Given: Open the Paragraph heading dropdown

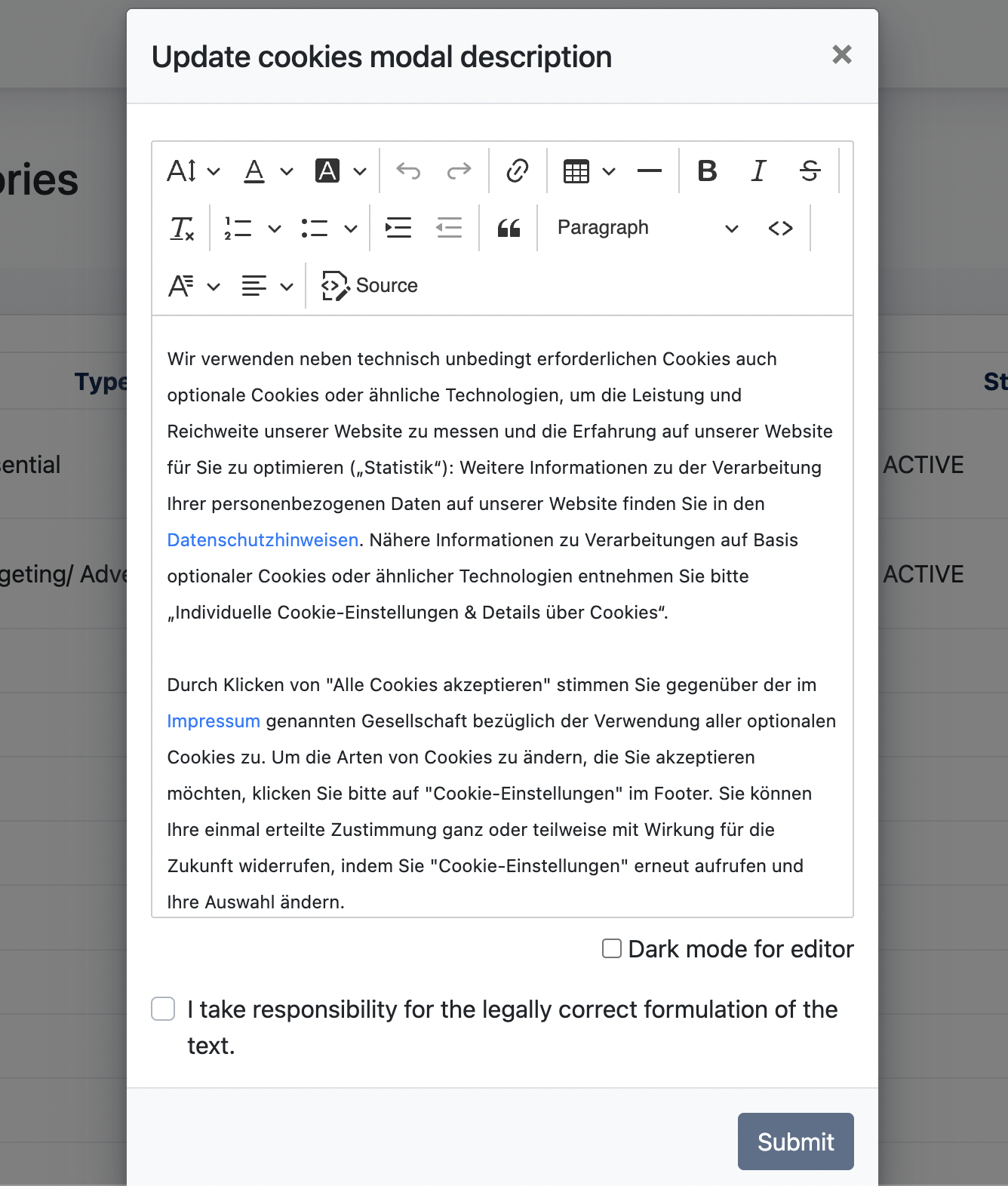Looking at the screenshot, I should [x=648, y=228].
